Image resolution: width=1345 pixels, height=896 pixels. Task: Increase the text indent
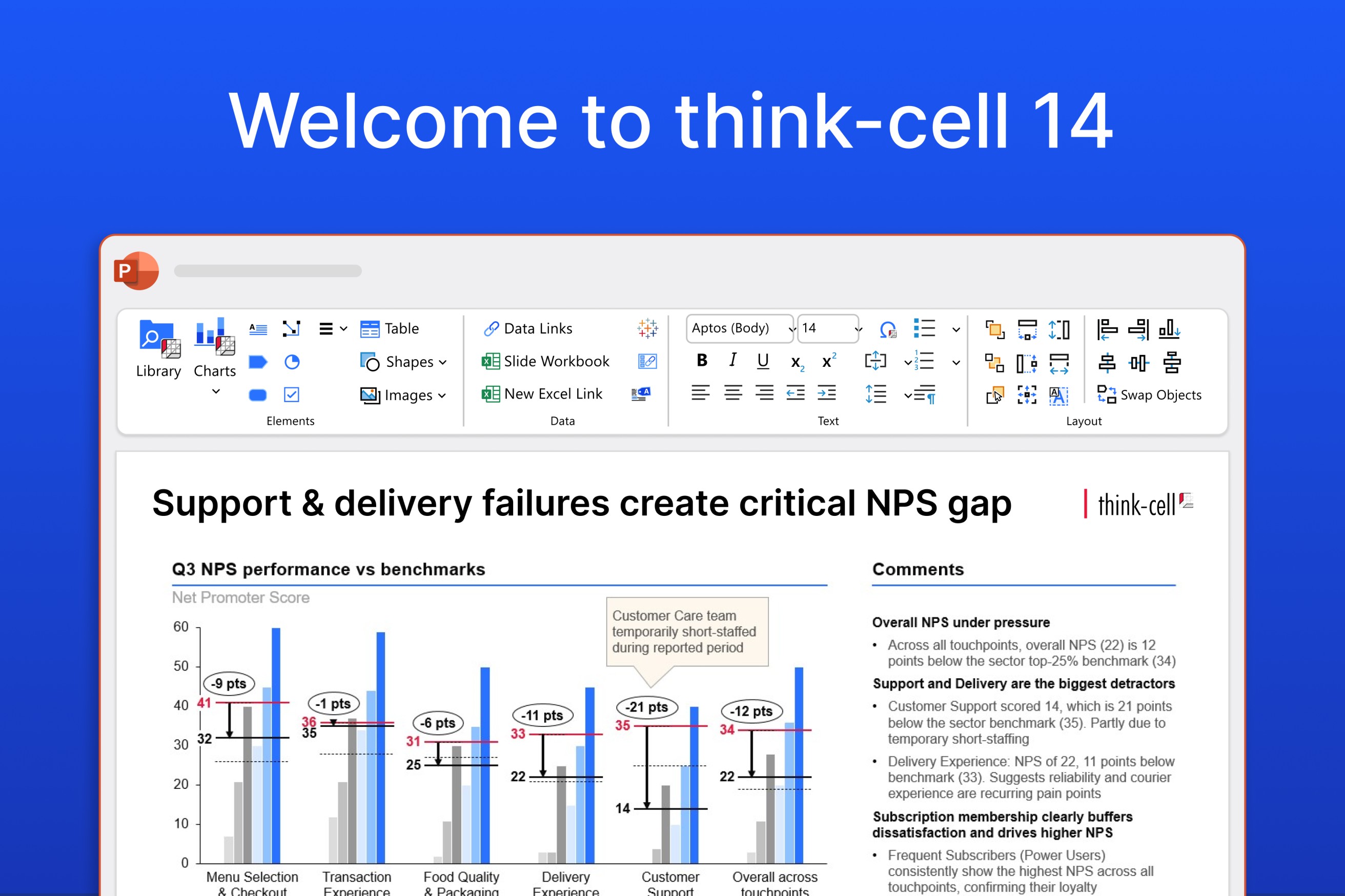click(x=827, y=393)
